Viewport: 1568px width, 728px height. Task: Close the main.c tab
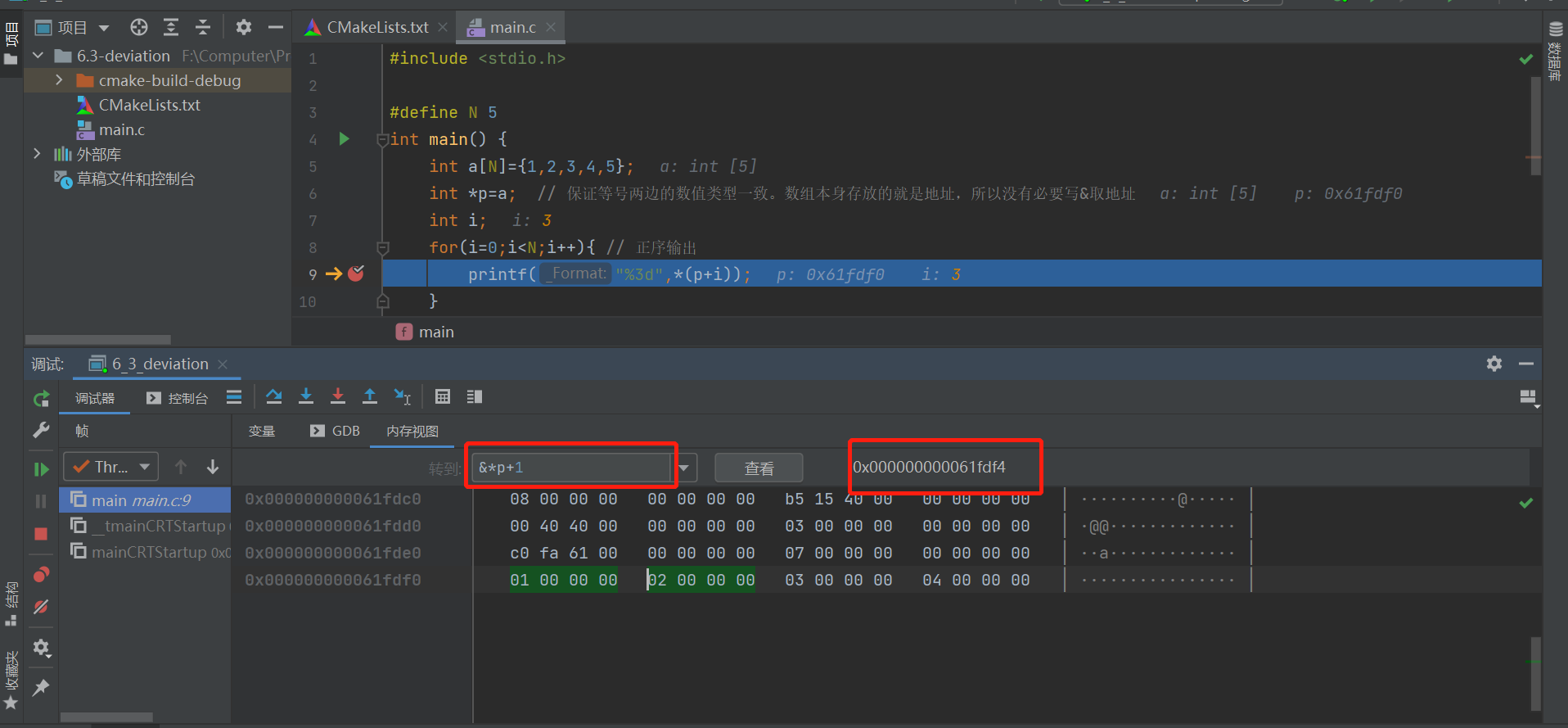[551, 27]
